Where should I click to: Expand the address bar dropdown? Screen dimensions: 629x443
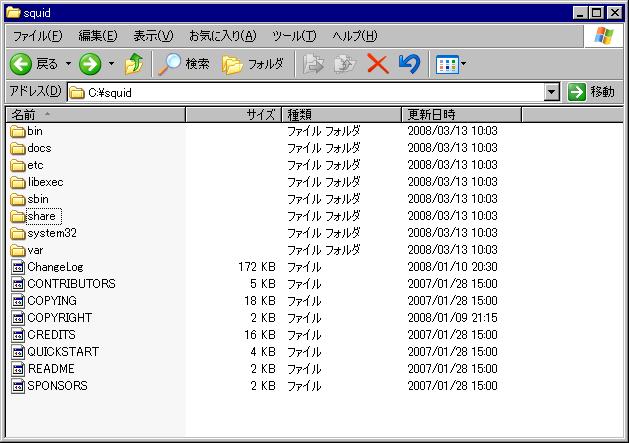(x=552, y=92)
